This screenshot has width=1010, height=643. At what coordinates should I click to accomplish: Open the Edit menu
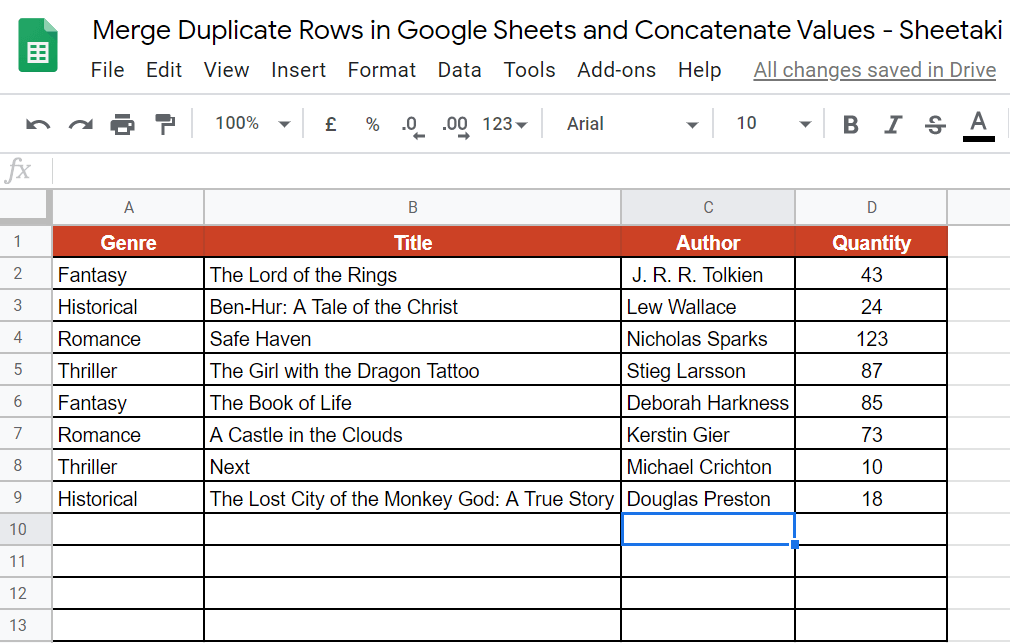tap(164, 70)
